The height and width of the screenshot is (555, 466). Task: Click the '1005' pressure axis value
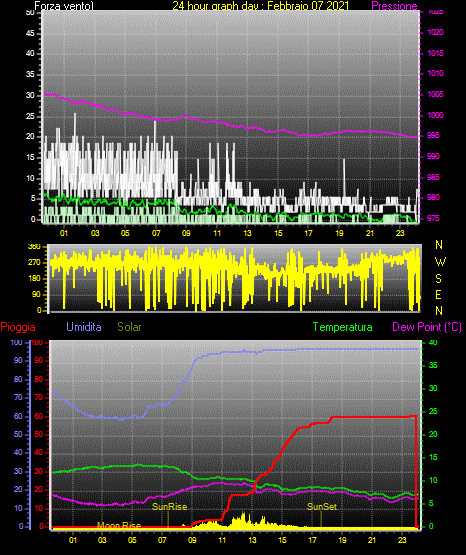[x=435, y=94]
